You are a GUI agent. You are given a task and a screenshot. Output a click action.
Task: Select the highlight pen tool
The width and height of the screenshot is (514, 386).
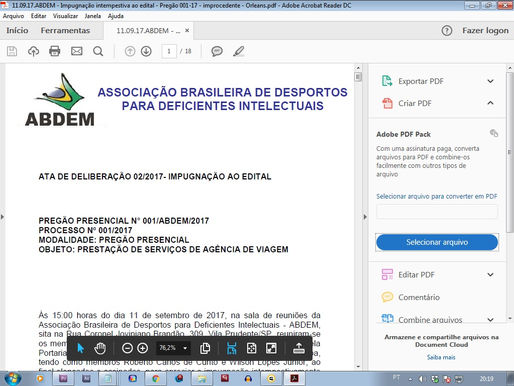(239, 51)
